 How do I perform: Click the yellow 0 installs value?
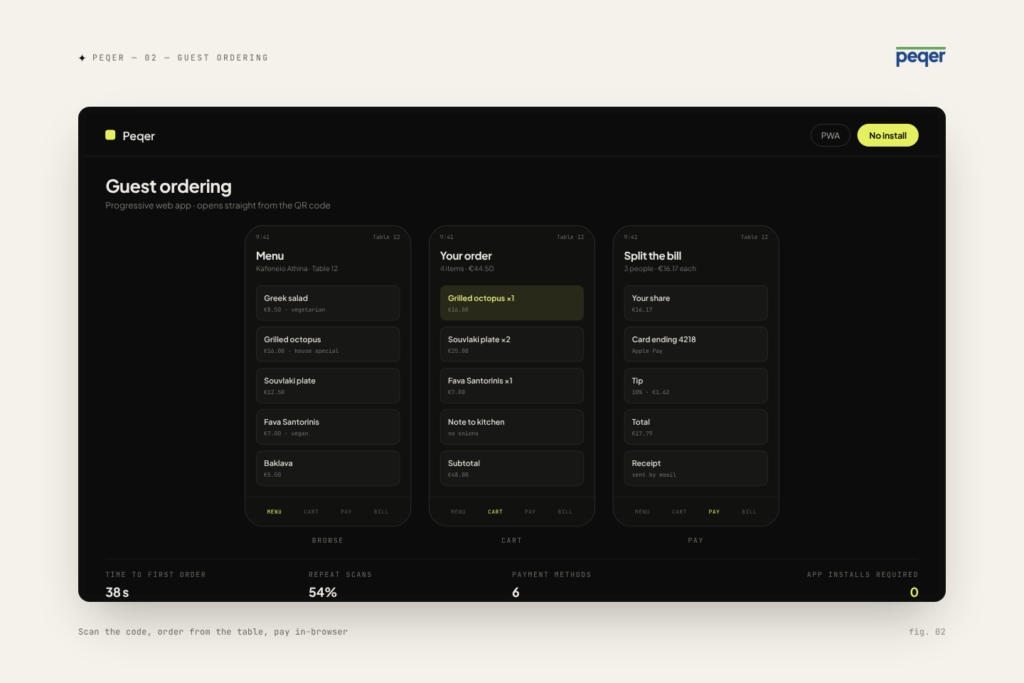point(914,592)
